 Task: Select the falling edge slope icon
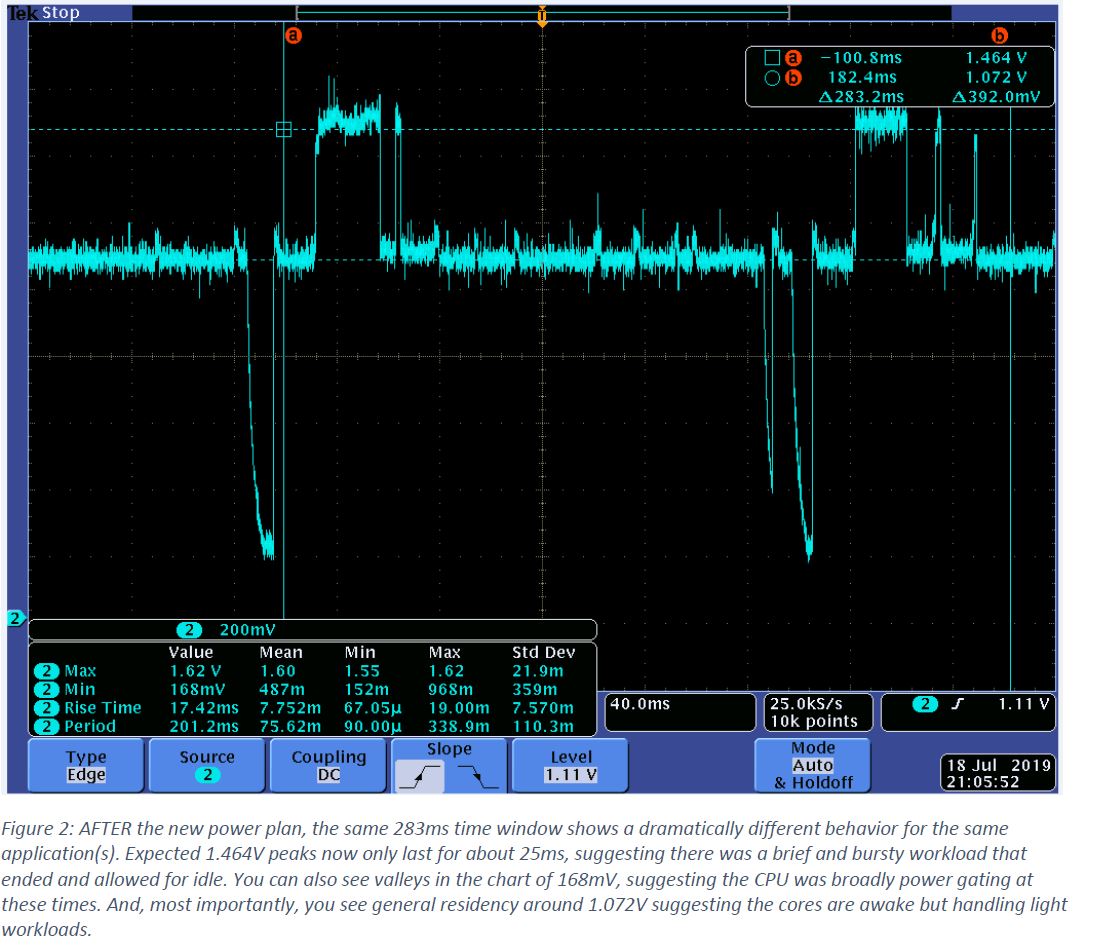pos(478,776)
